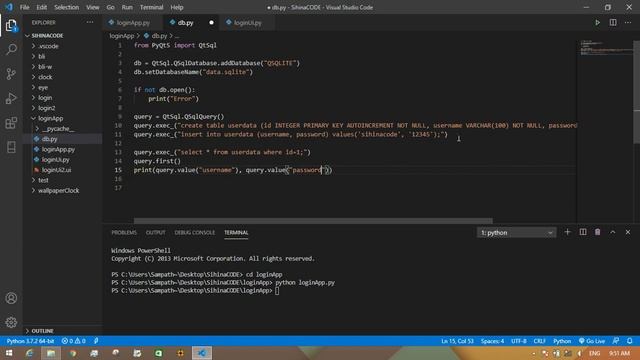Viewport: 640px width, 360px height.
Task: Expand the OUTLINE section
Action: tap(42, 331)
